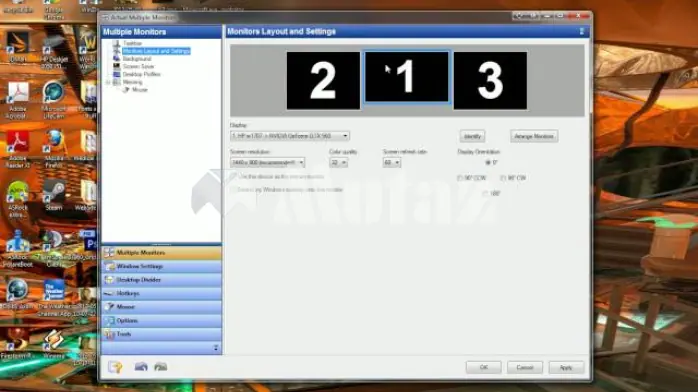Open The Weather Channel App desktop shortcut
698x392 pixels.
(54, 297)
